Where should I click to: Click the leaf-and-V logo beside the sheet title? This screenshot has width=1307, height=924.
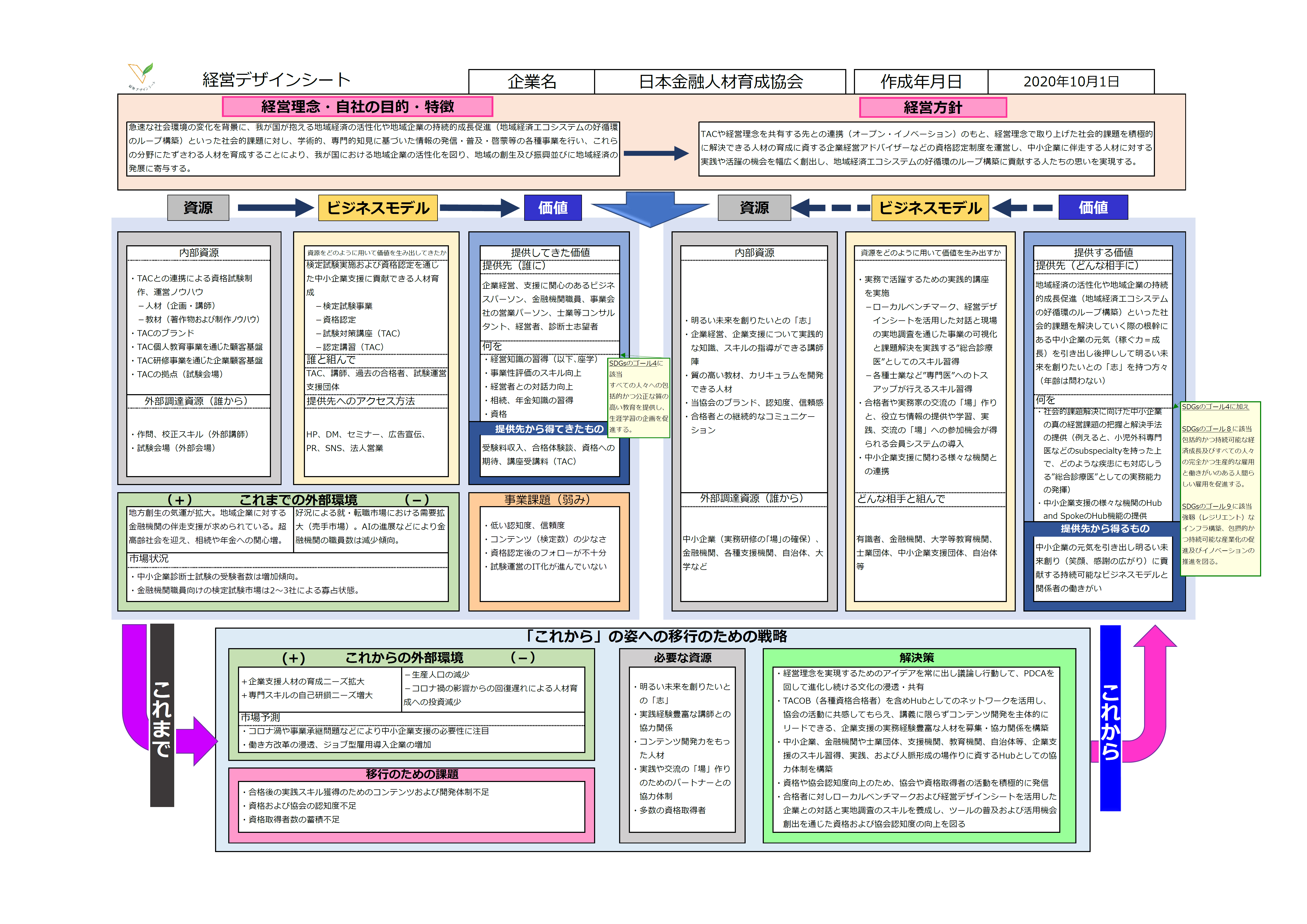tap(141, 77)
